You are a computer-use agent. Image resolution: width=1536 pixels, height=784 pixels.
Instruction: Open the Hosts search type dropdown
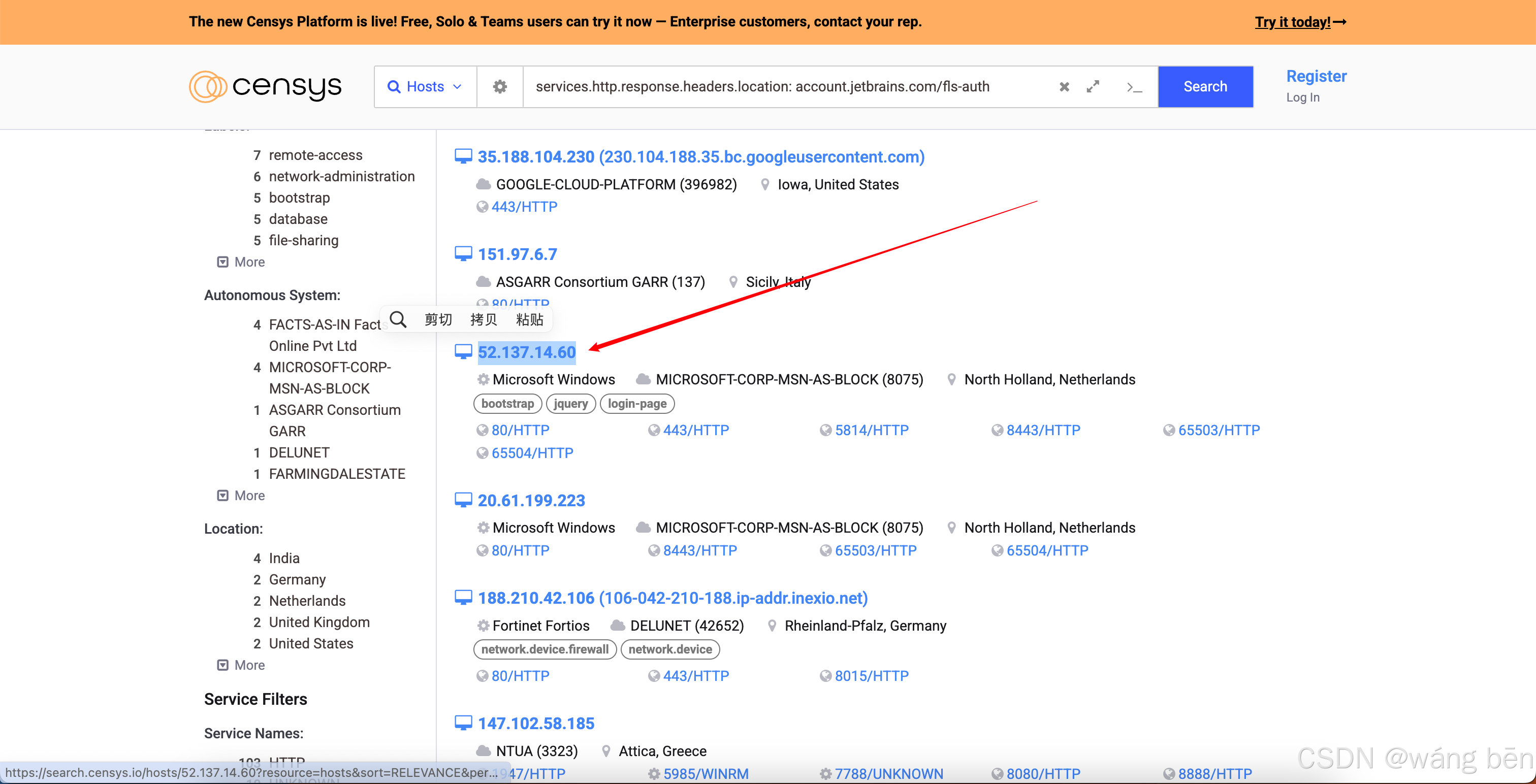(425, 87)
